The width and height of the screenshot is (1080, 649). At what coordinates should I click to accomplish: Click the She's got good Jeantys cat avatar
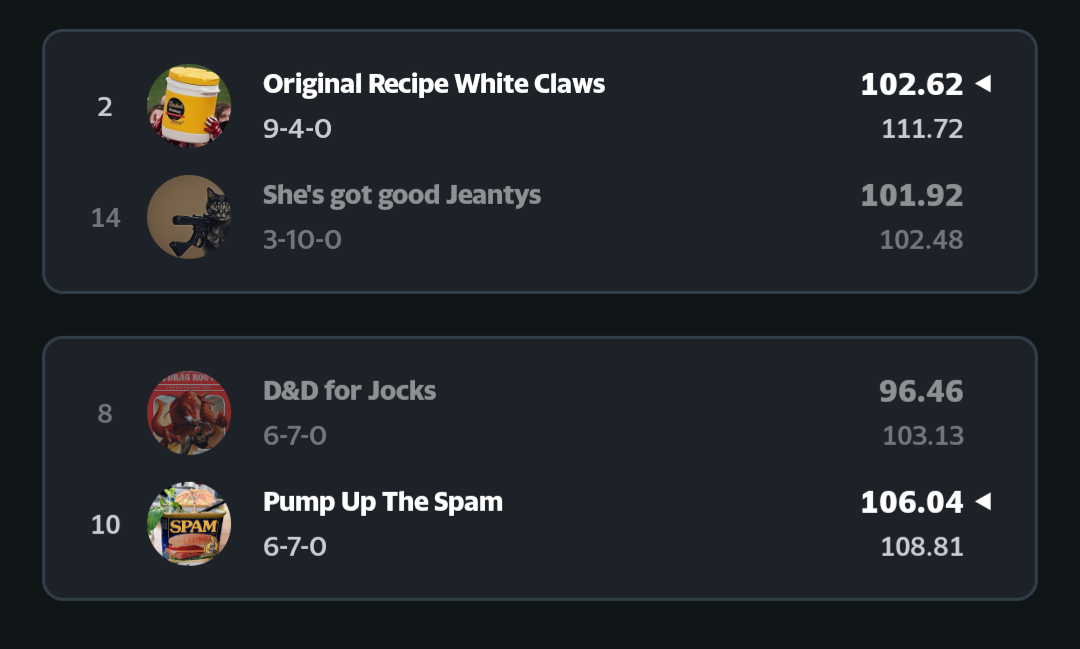pos(189,217)
